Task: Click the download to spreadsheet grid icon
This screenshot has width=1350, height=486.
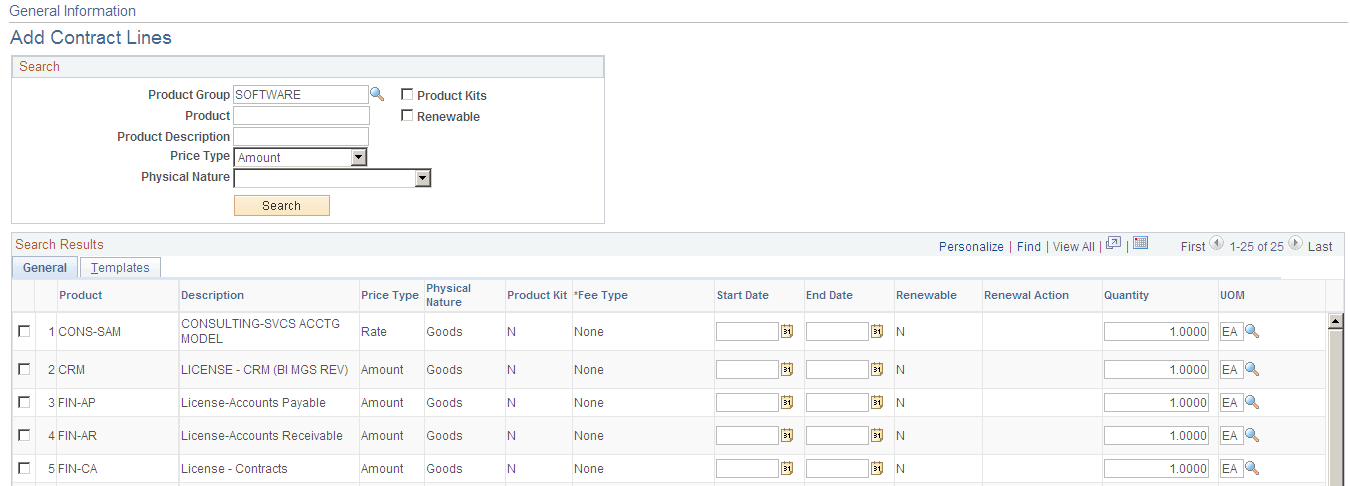Action: 1141,244
